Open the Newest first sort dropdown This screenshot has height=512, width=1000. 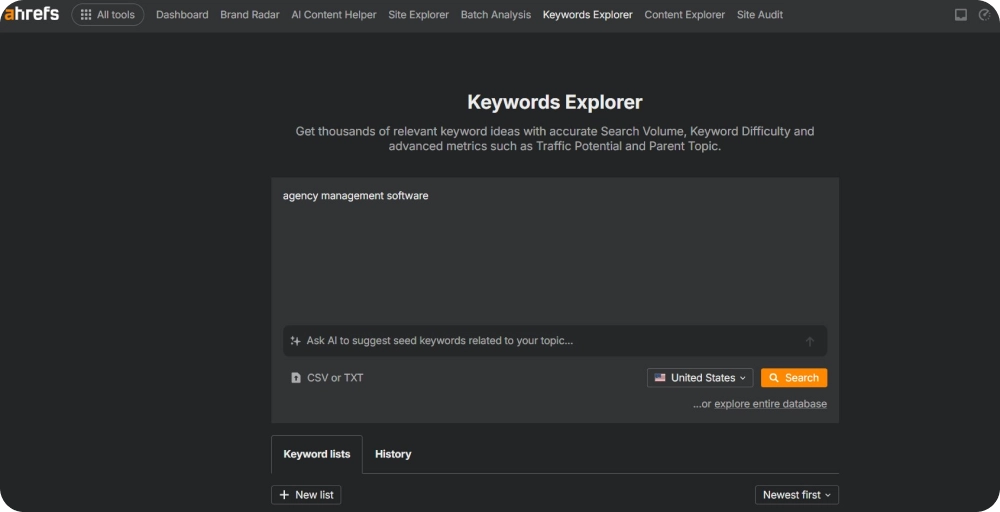coord(797,495)
